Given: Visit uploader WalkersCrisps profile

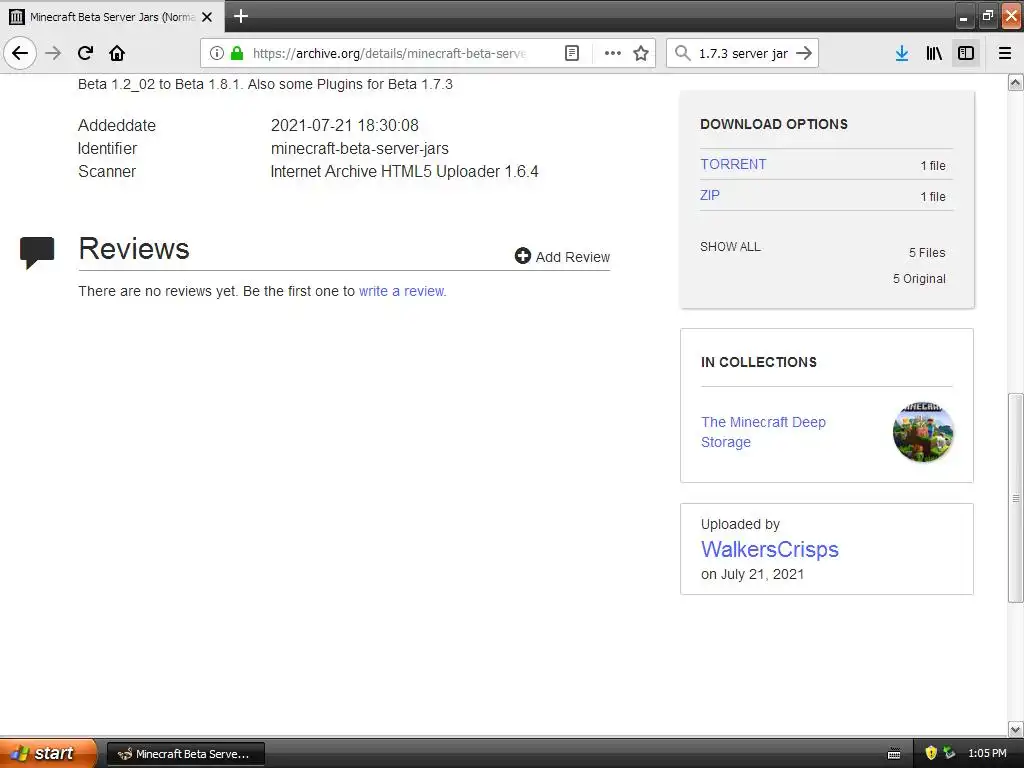Looking at the screenshot, I should [x=769, y=549].
